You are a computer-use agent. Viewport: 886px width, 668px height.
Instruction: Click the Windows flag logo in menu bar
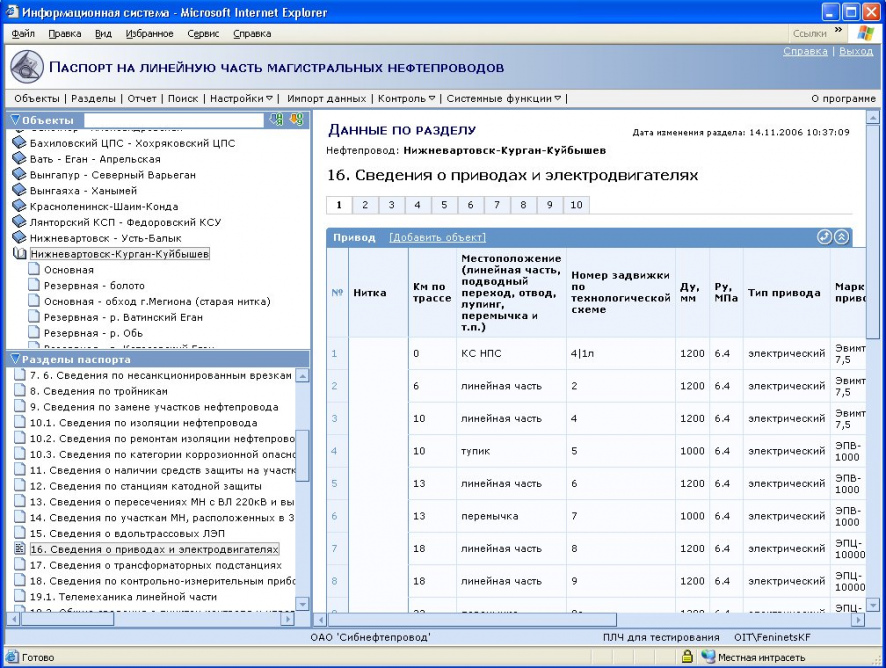(865, 33)
